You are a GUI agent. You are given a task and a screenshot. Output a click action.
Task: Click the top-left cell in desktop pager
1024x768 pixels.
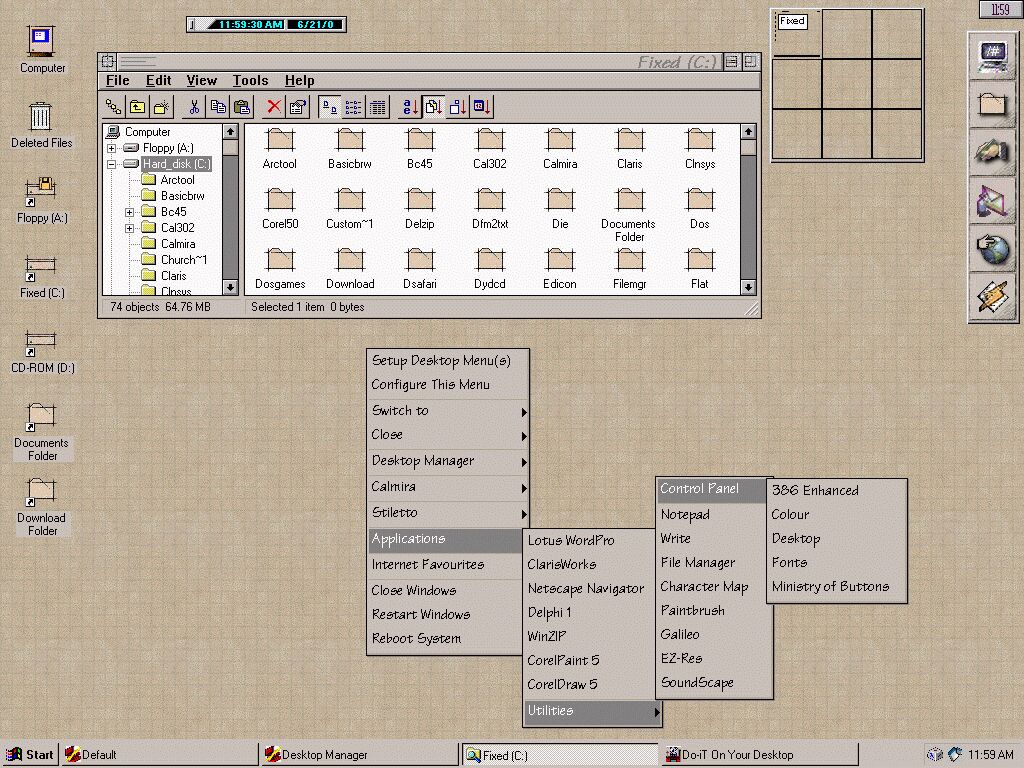click(x=796, y=33)
